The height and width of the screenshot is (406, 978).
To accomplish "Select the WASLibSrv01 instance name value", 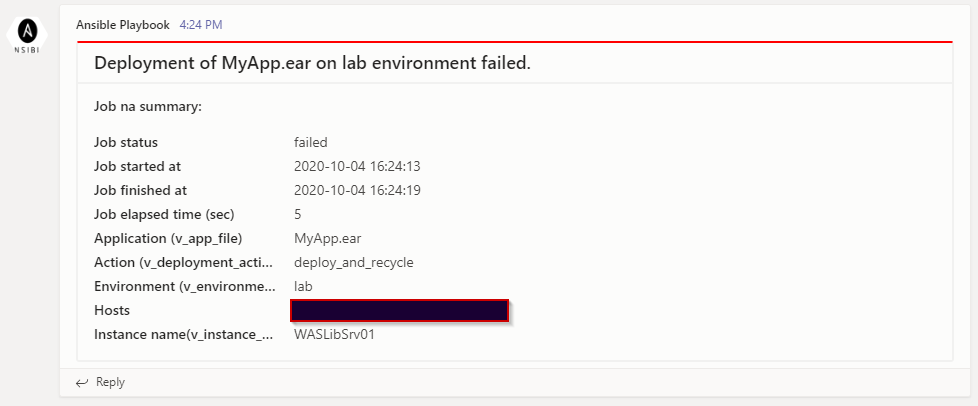I will coord(335,334).
